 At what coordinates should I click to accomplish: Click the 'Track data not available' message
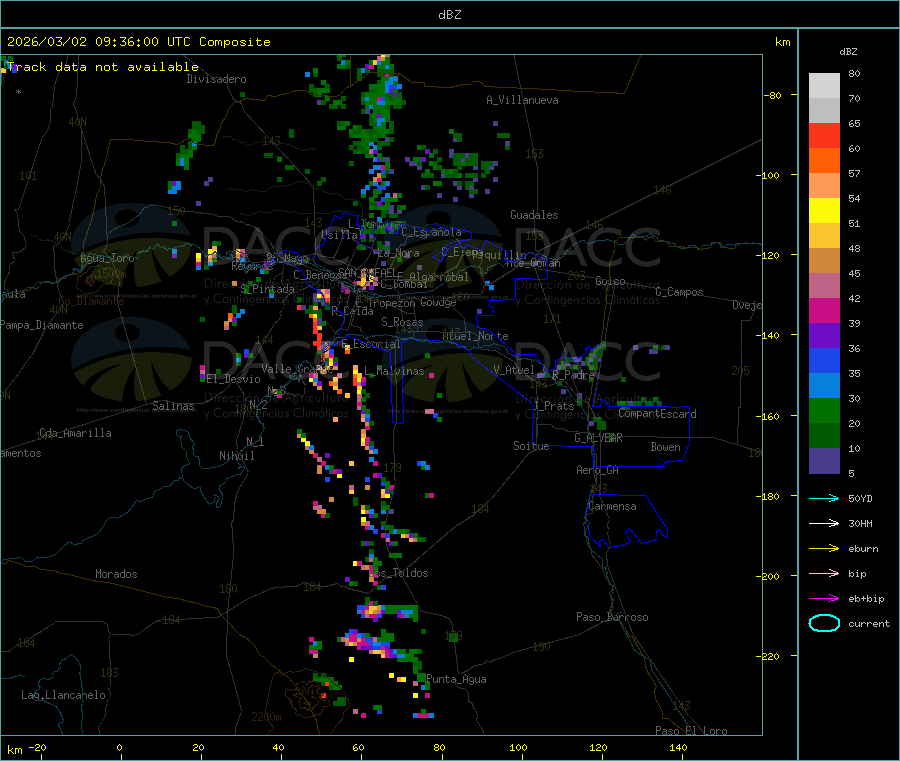103,67
